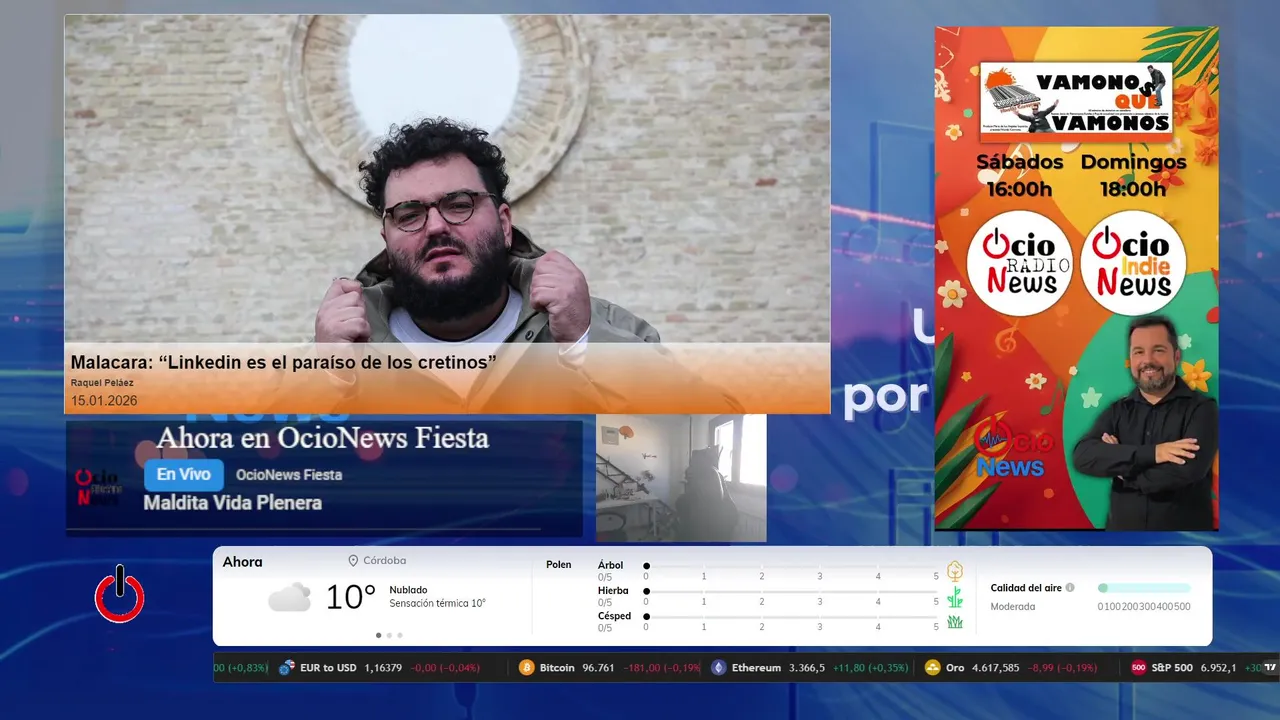The image size is (1280, 720).
Task: Click the air quality info icon
Action: [1070, 588]
